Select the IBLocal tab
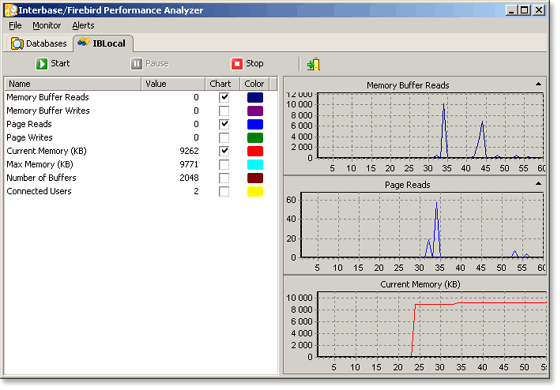This screenshot has width=560, height=390. pyautogui.click(x=103, y=44)
